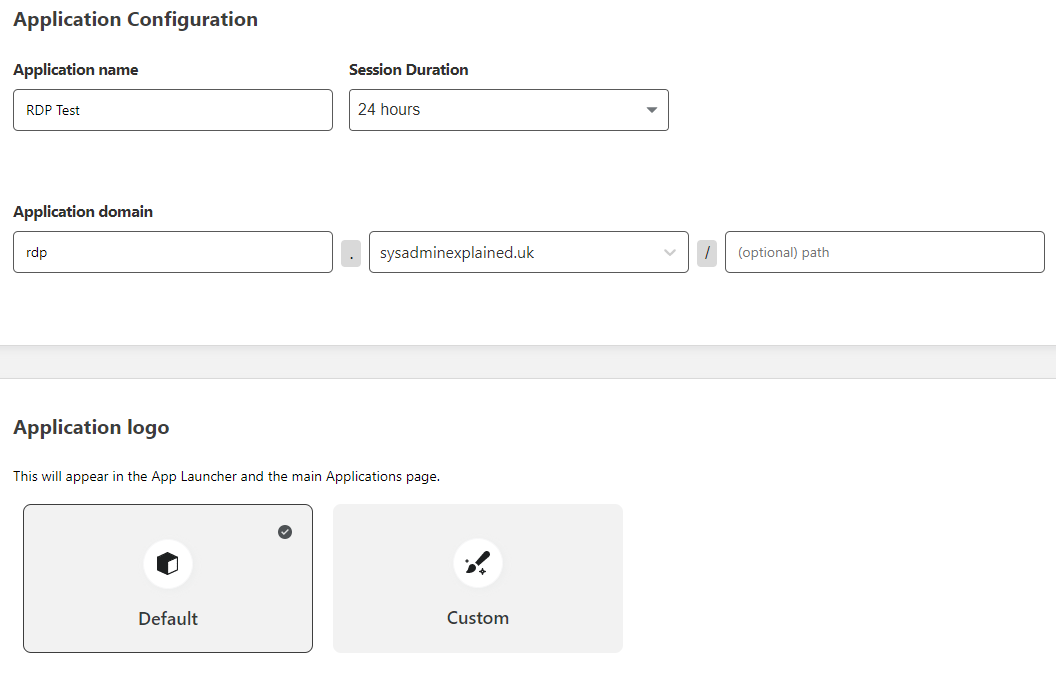
Task: Click the 24 hours session duration value
Action: [389, 110]
